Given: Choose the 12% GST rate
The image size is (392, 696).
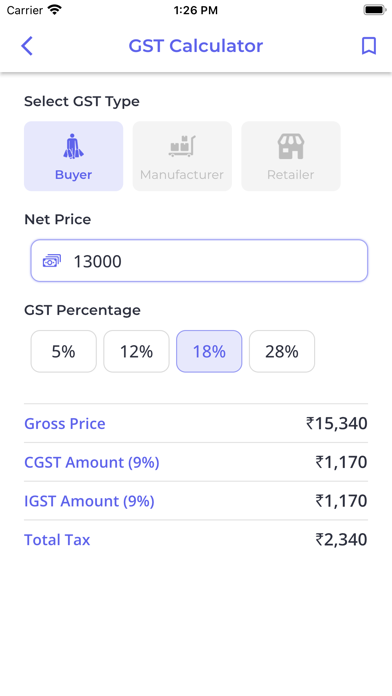Looking at the screenshot, I should click(136, 352).
